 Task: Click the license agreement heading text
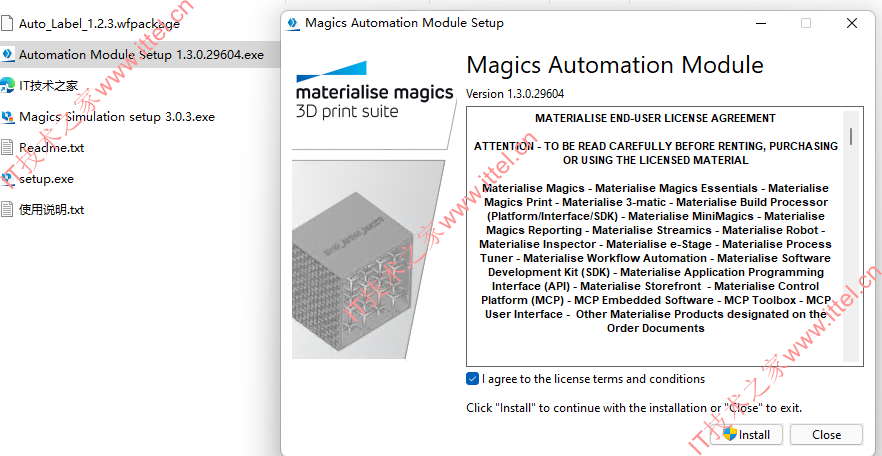pos(655,119)
